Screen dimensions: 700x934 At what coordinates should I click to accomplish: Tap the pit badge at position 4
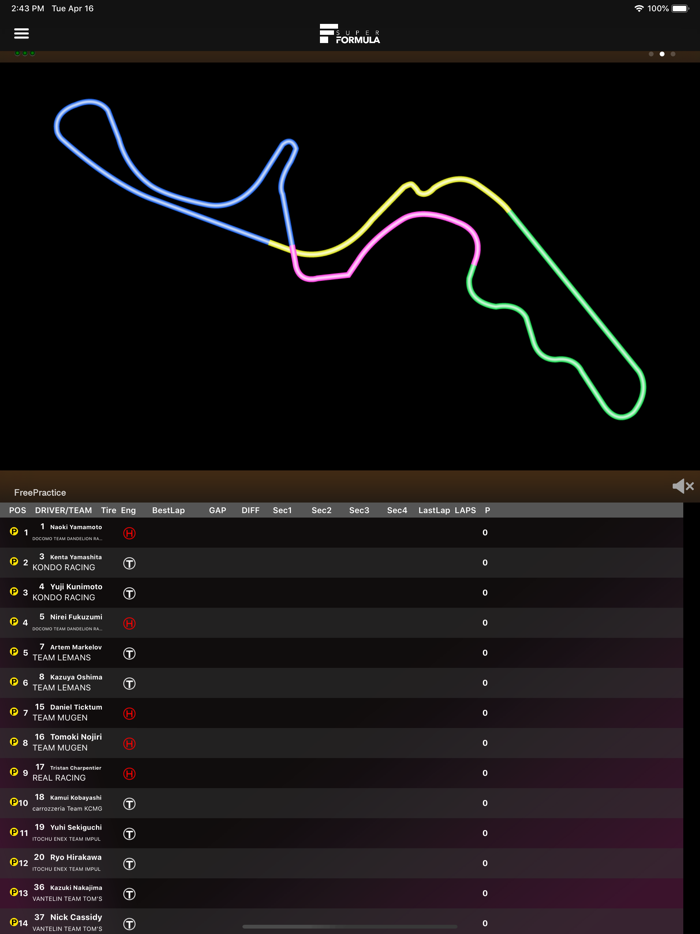pos(14,621)
